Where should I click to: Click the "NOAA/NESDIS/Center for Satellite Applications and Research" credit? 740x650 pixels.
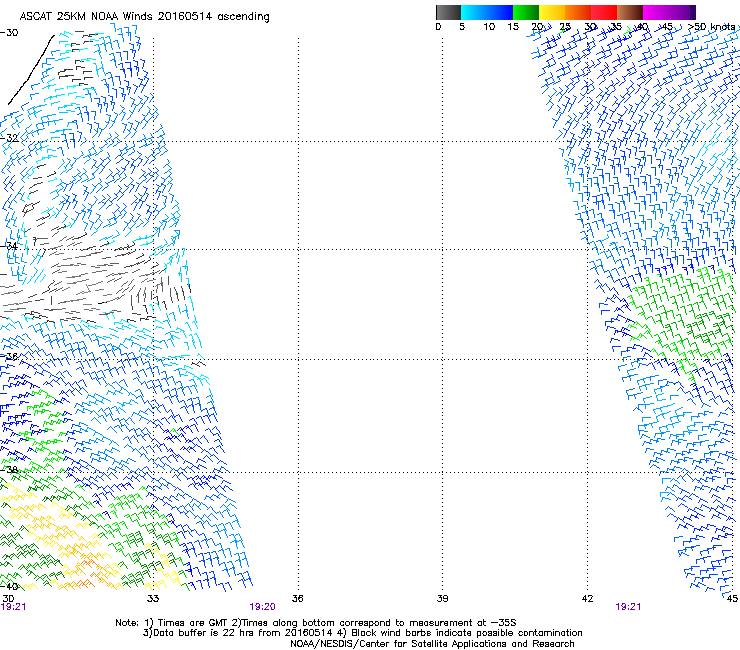[432, 644]
